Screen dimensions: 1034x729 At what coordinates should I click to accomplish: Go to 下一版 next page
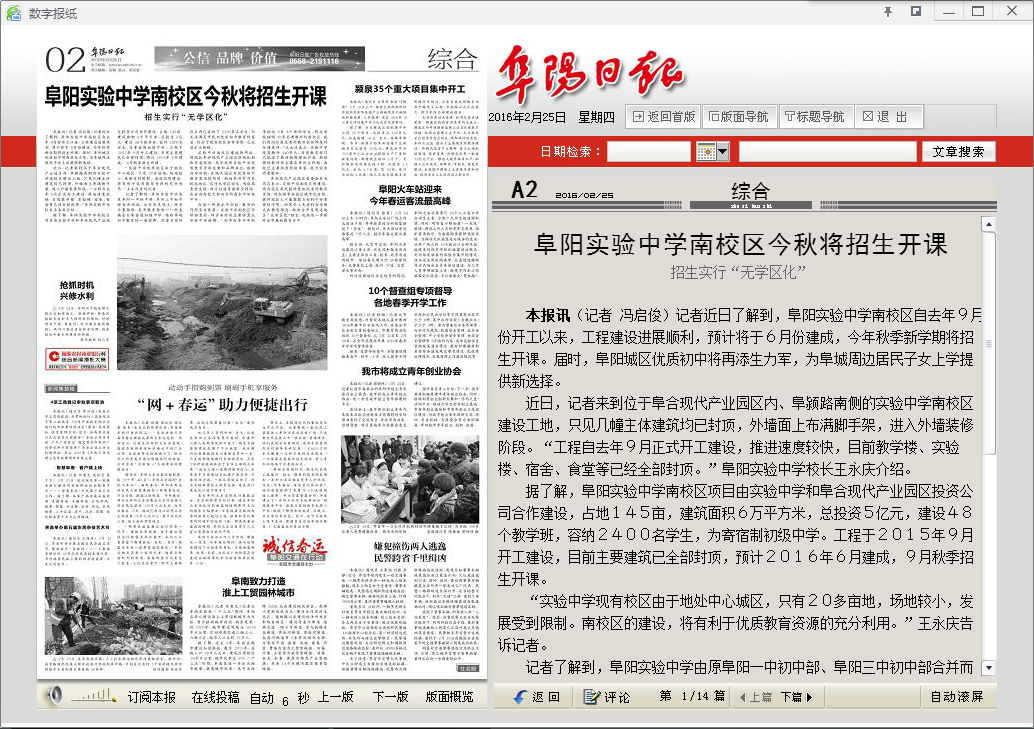[390, 697]
